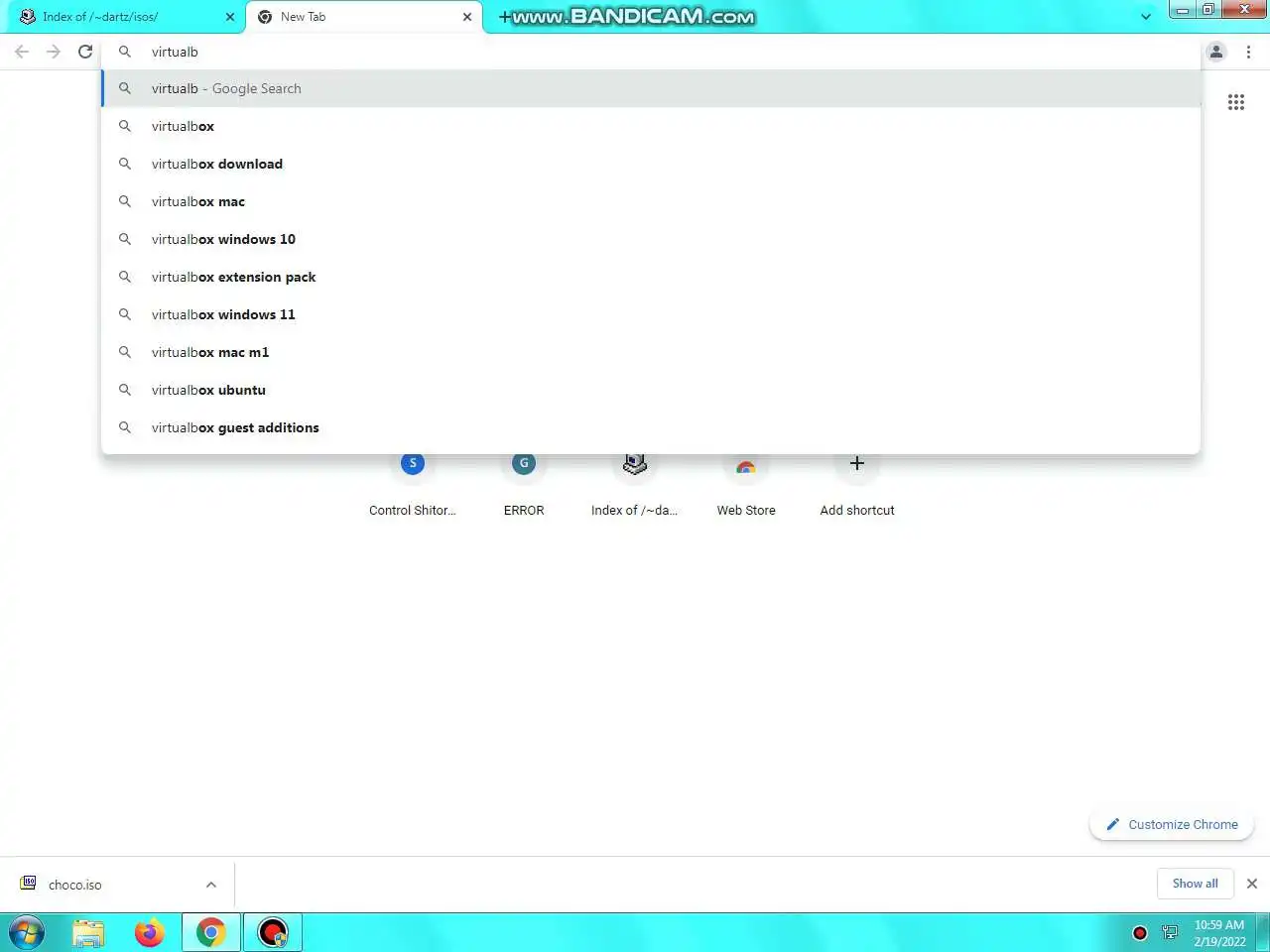Open the downloaded choco.iso file
The image size is (1270, 952).
click(x=74, y=885)
